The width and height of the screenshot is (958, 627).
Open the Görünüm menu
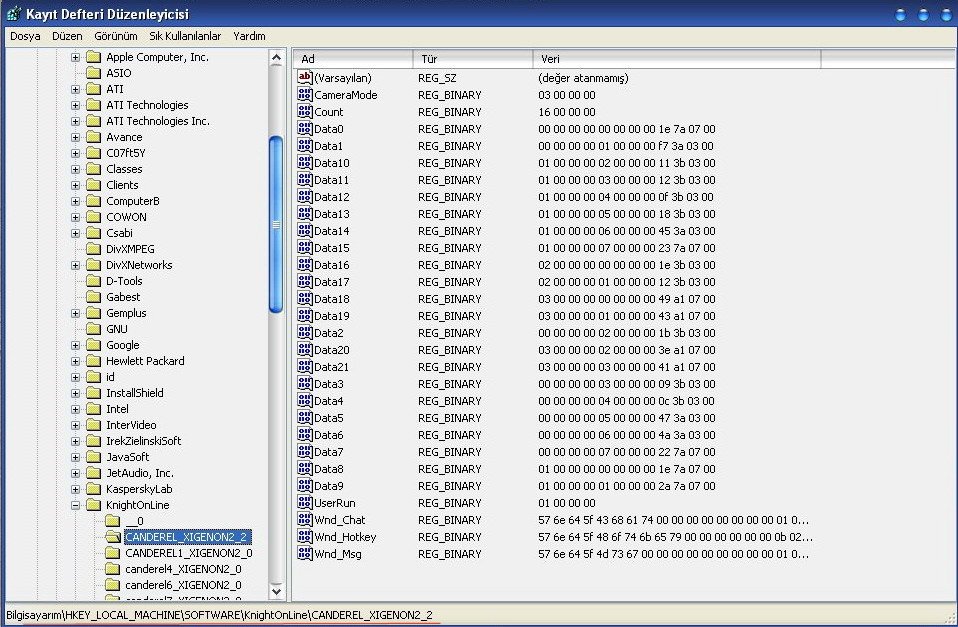click(x=115, y=36)
